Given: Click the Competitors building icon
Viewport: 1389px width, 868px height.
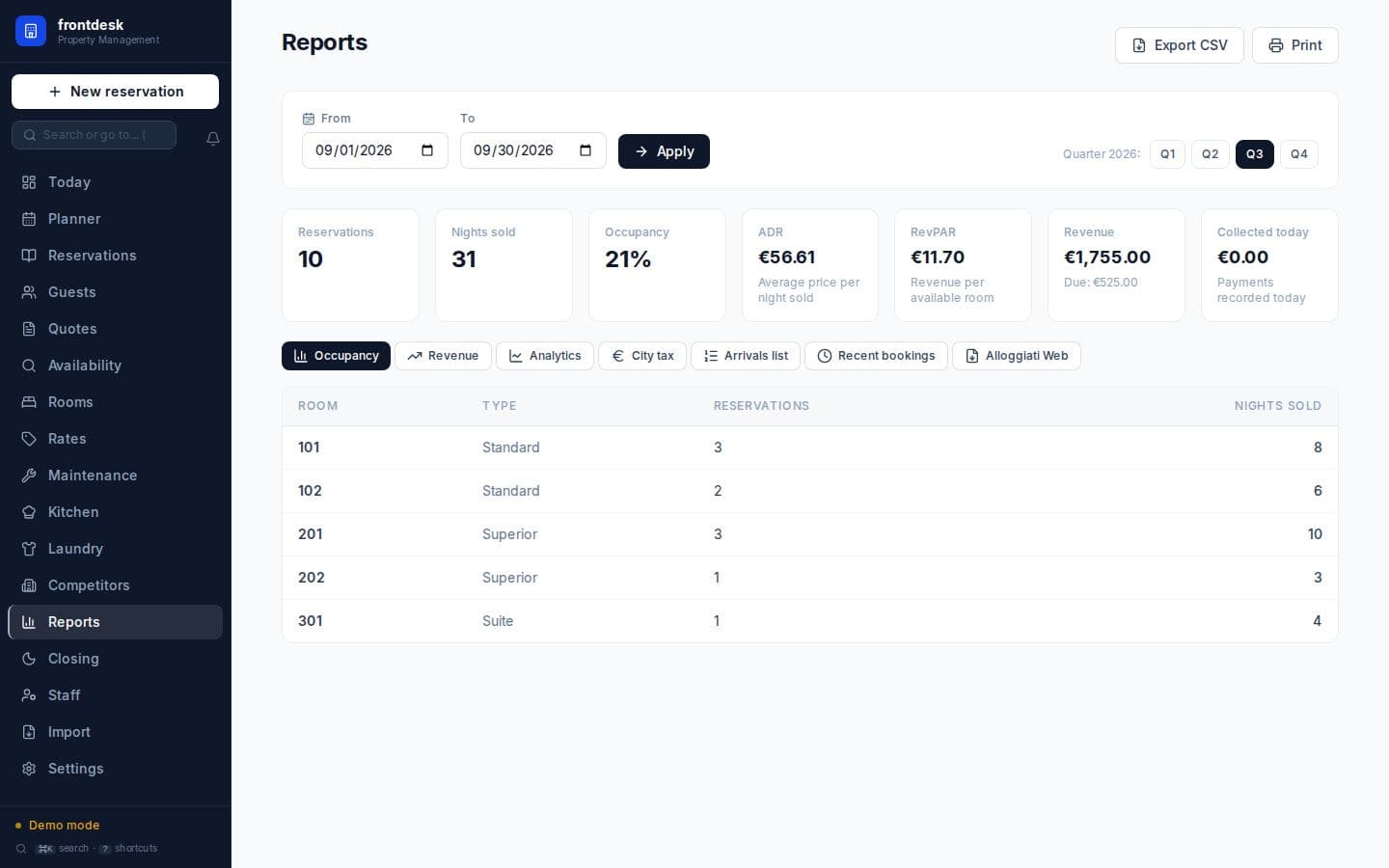Looking at the screenshot, I should point(29,585).
